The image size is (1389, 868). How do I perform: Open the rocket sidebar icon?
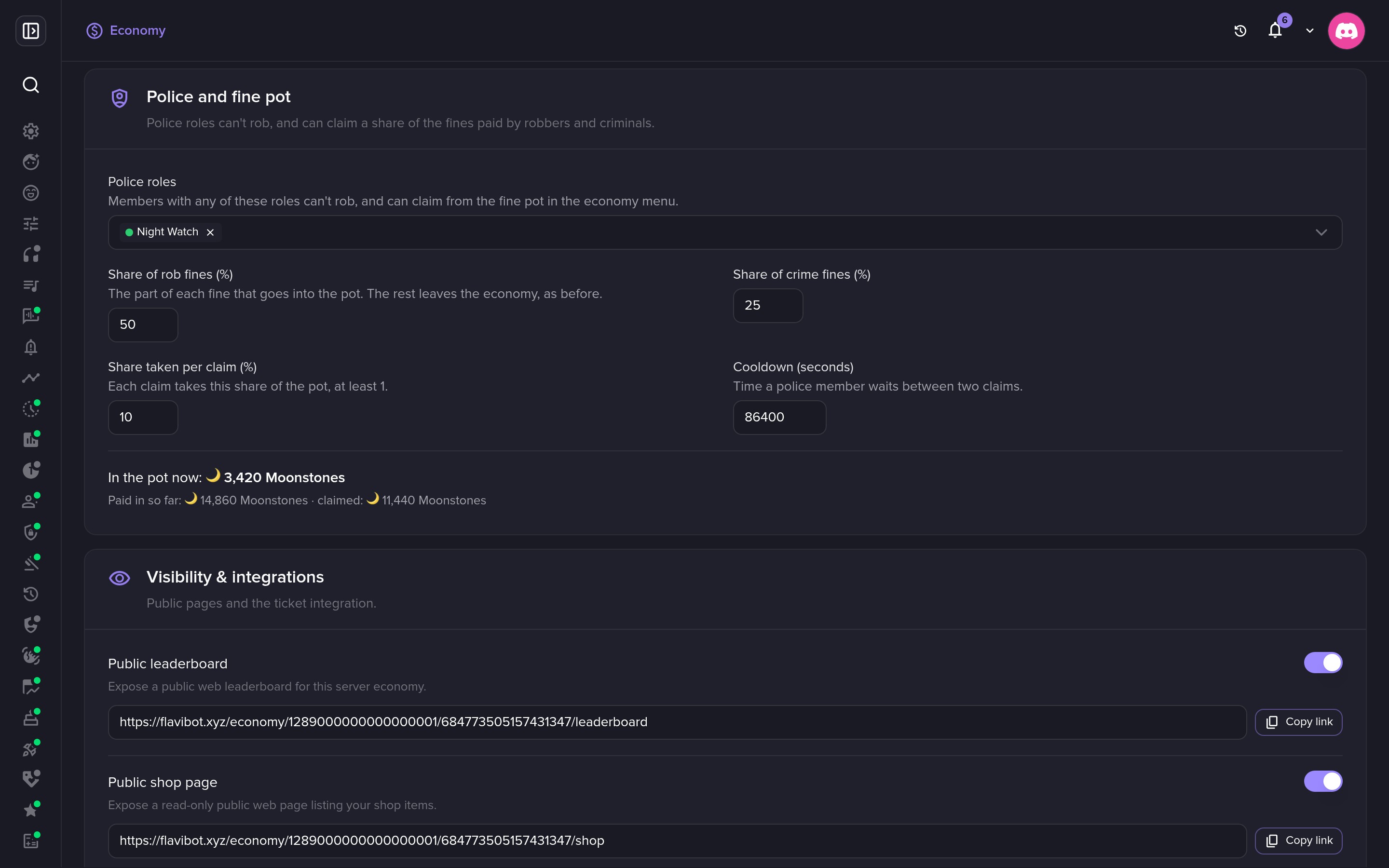[x=30, y=748]
